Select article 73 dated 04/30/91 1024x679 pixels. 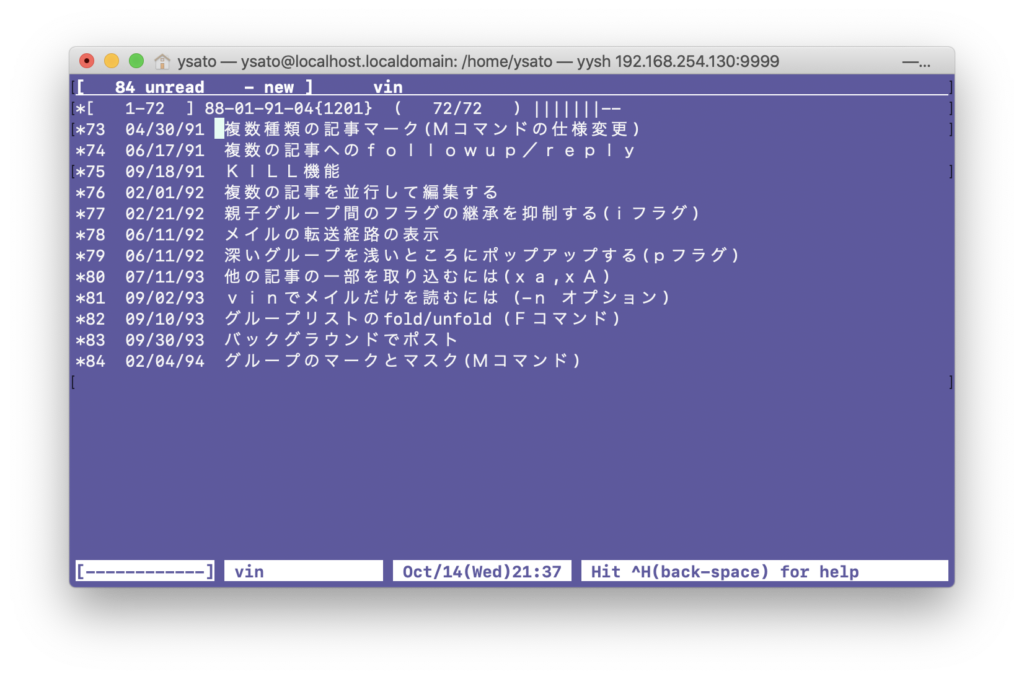[432, 129]
